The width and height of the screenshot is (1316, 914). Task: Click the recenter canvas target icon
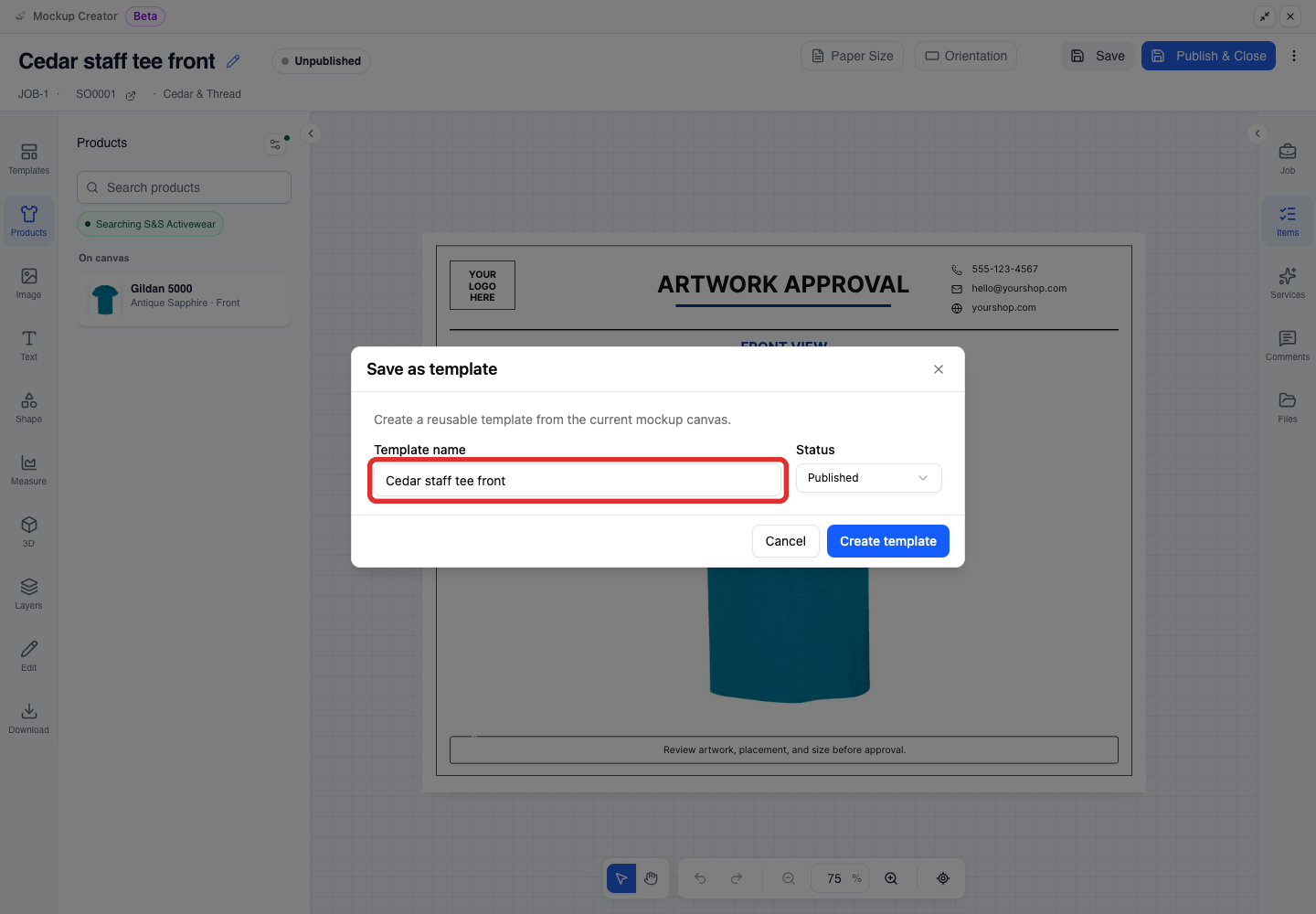(943, 878)
